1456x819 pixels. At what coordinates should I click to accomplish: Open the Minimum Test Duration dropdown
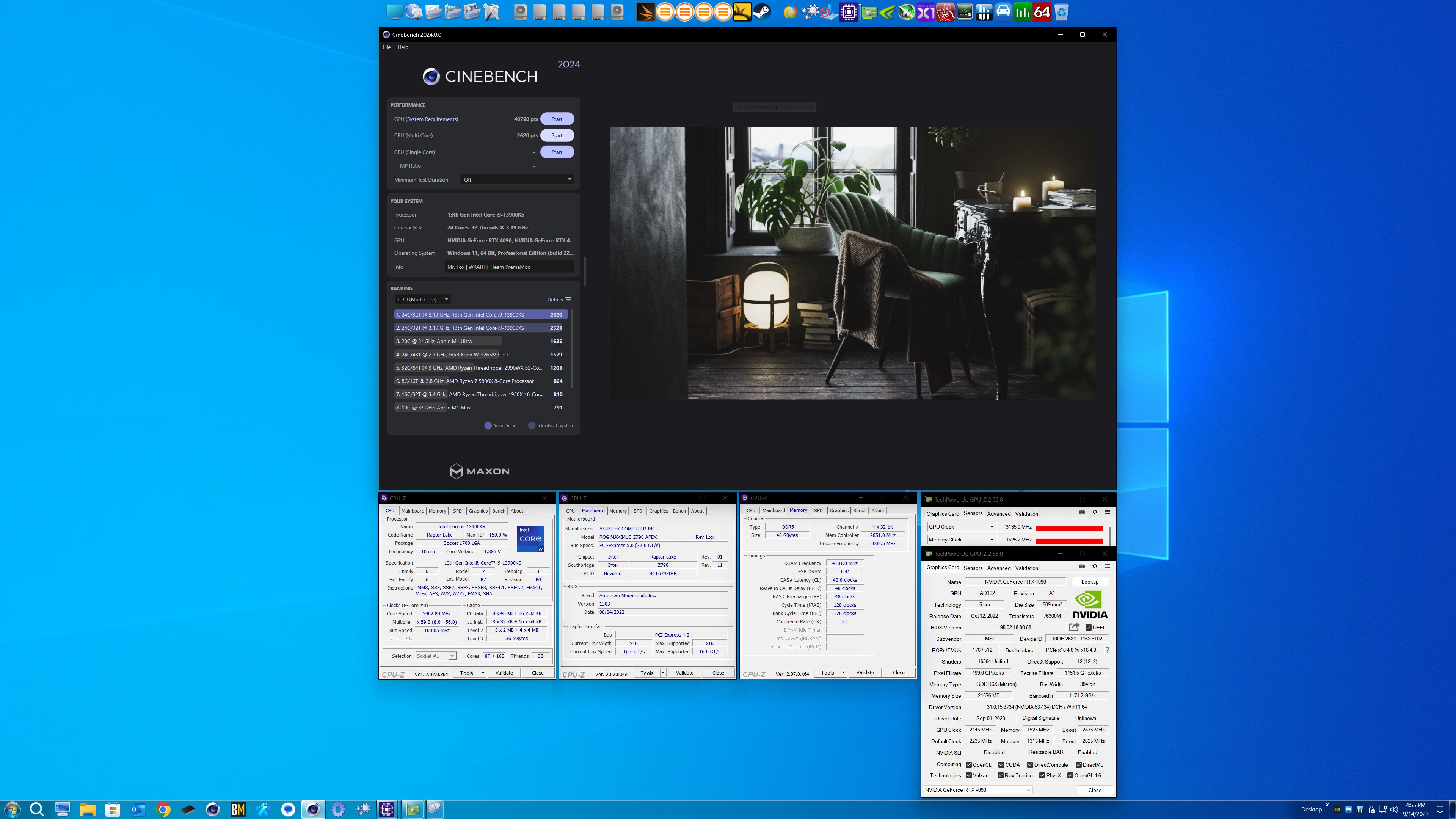pyautogui.click(x=517, y=180)
